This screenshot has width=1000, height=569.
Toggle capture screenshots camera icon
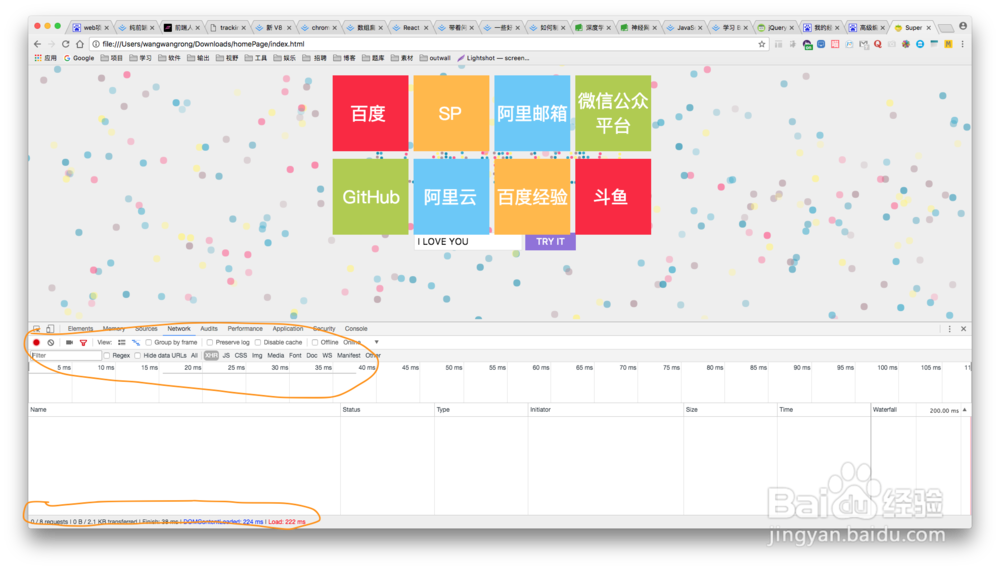pyautogui.click(x=70, y=343)
